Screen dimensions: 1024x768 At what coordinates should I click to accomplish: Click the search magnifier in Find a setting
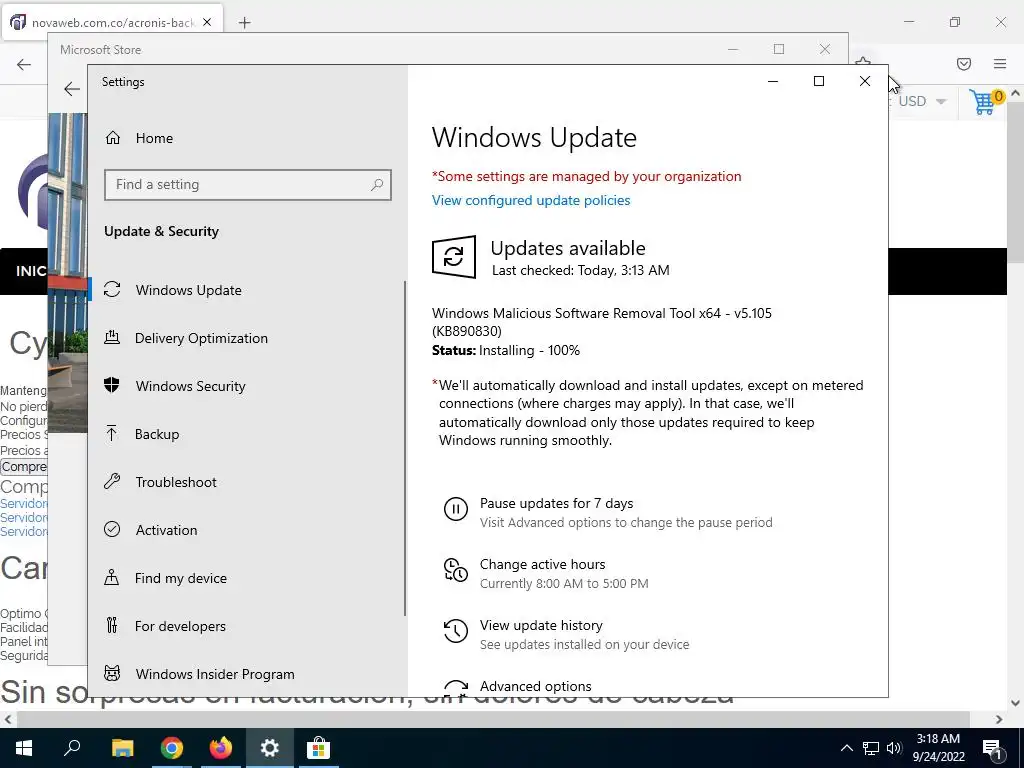377,185
